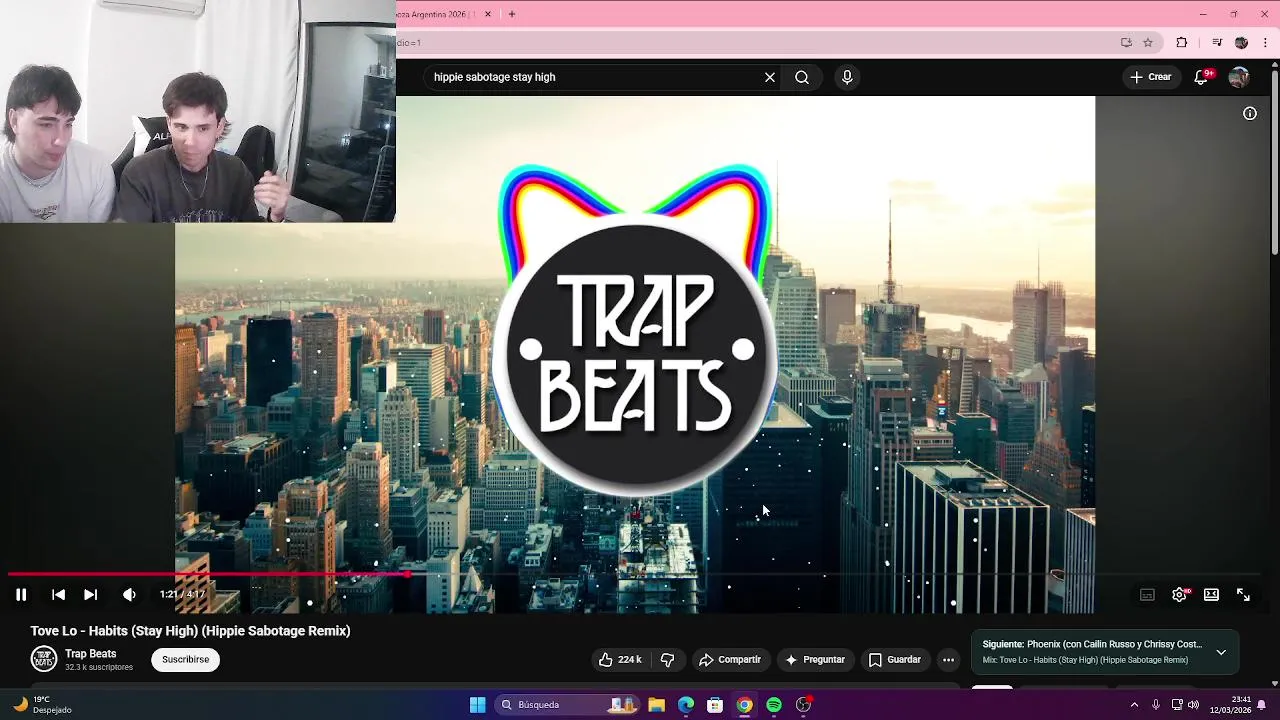Open system volume control in tray
Image resolution: width=1280 pixels, height=720 pixels.
tap(1193, 705)
